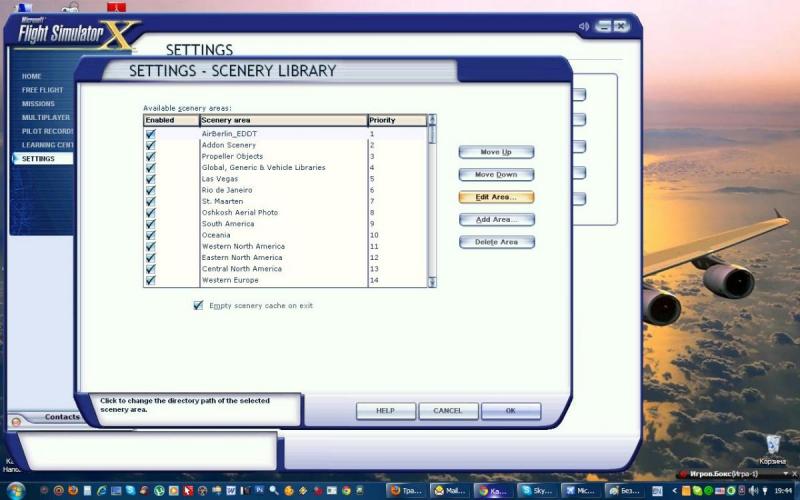Launch Firefox from the quick launch bar
The width and height of the screenshot is (800, 500).
(x=72, y=491)
